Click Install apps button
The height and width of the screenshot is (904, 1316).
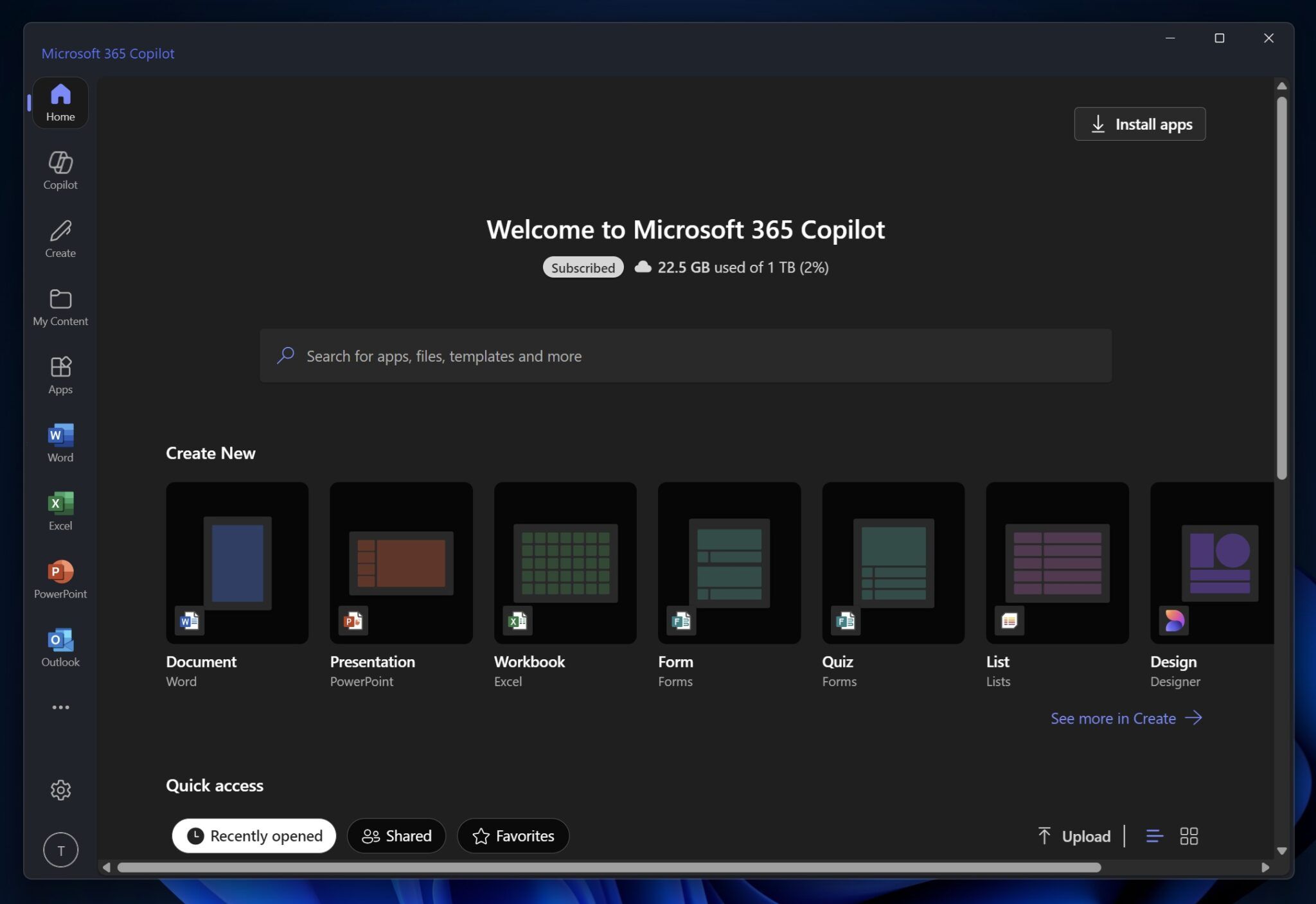tap(1140, 123)
